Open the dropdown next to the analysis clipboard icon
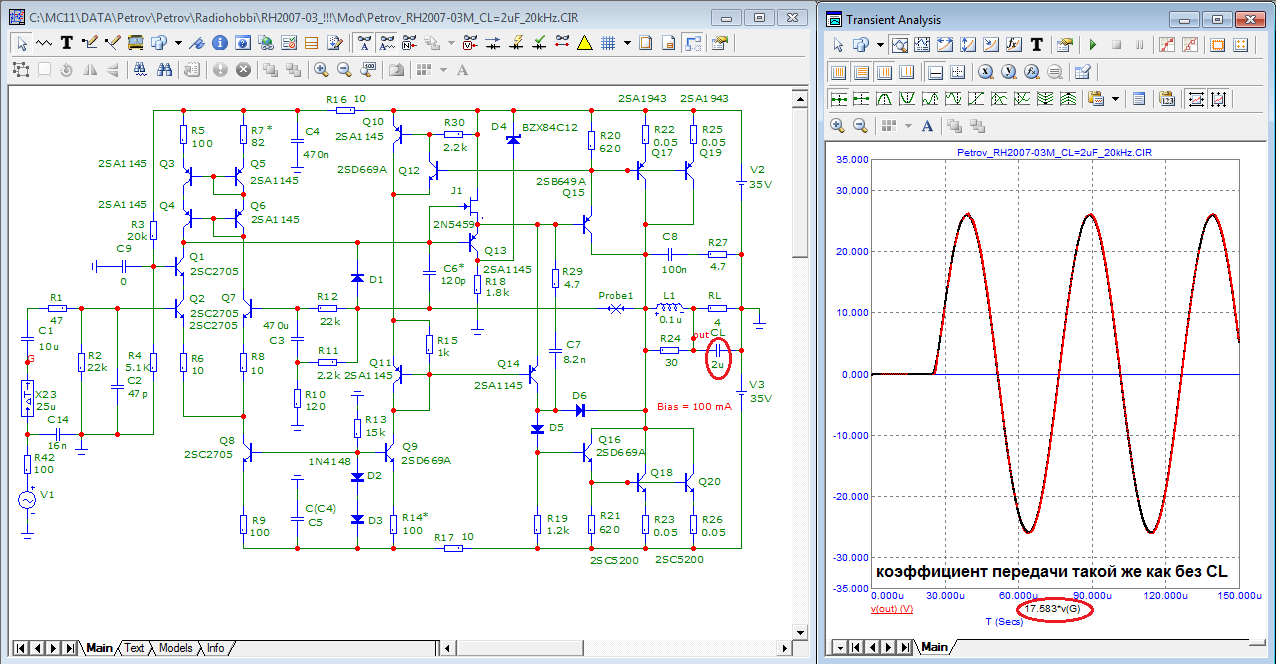Image resolution: width=1276 pixels, height=664 pixels. [1116, 99]
